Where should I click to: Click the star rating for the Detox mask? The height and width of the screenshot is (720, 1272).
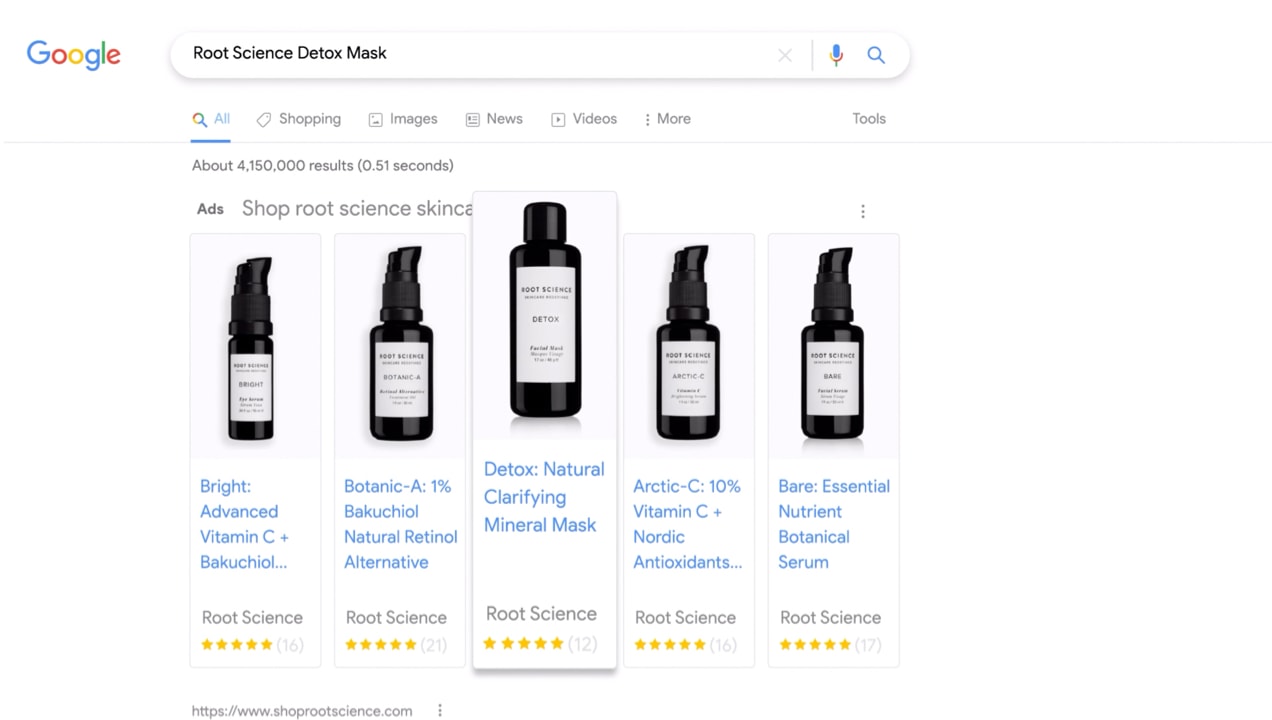[524, 643]
